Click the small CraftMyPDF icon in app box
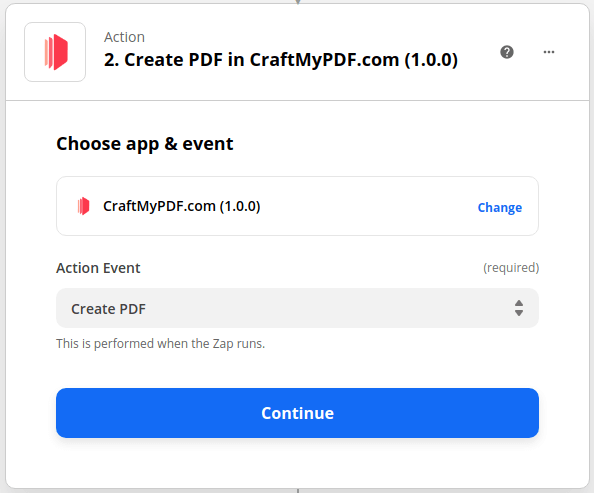 pos(83,206)
